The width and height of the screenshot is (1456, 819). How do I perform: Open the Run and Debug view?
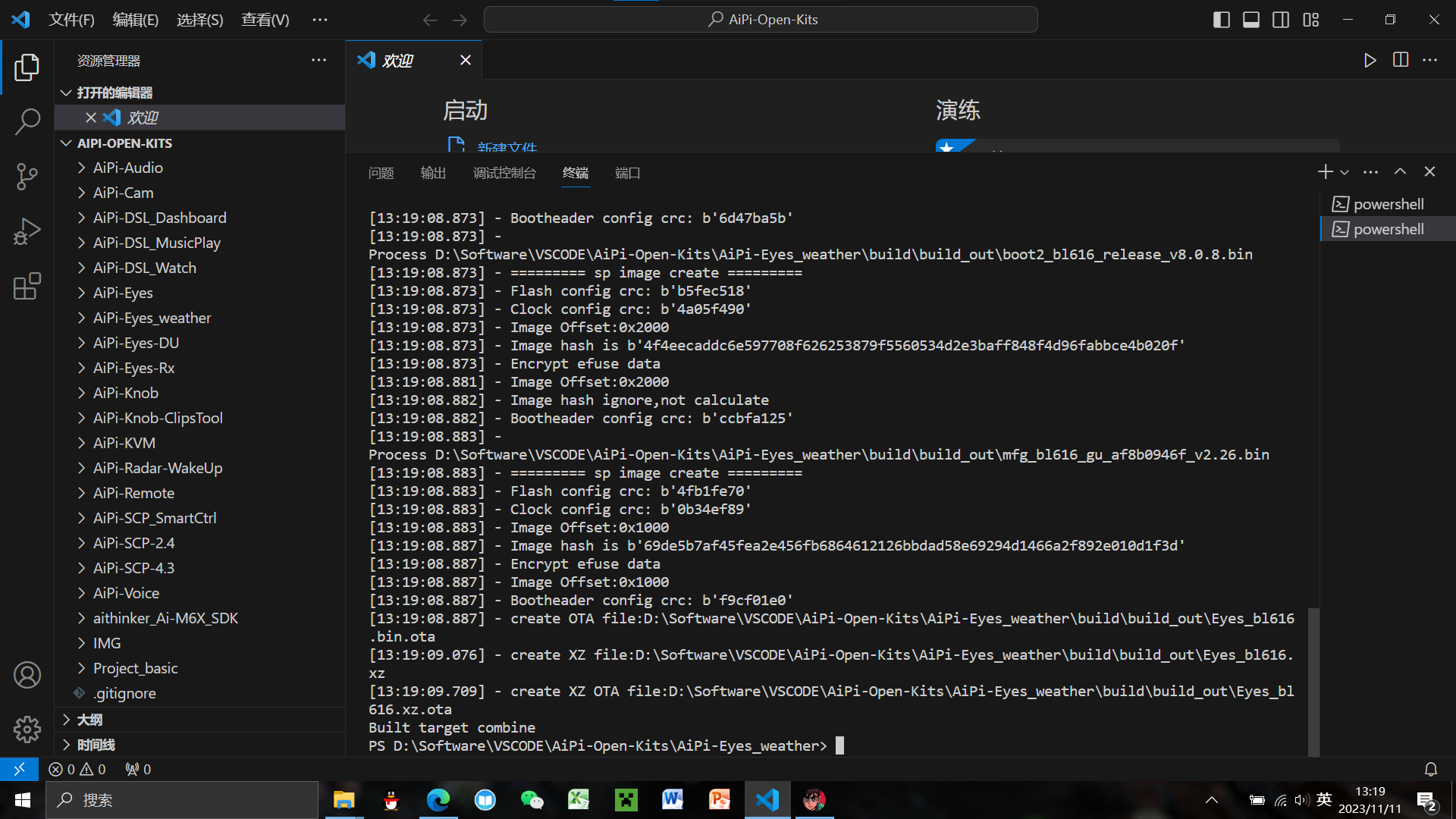click(27, 231)
